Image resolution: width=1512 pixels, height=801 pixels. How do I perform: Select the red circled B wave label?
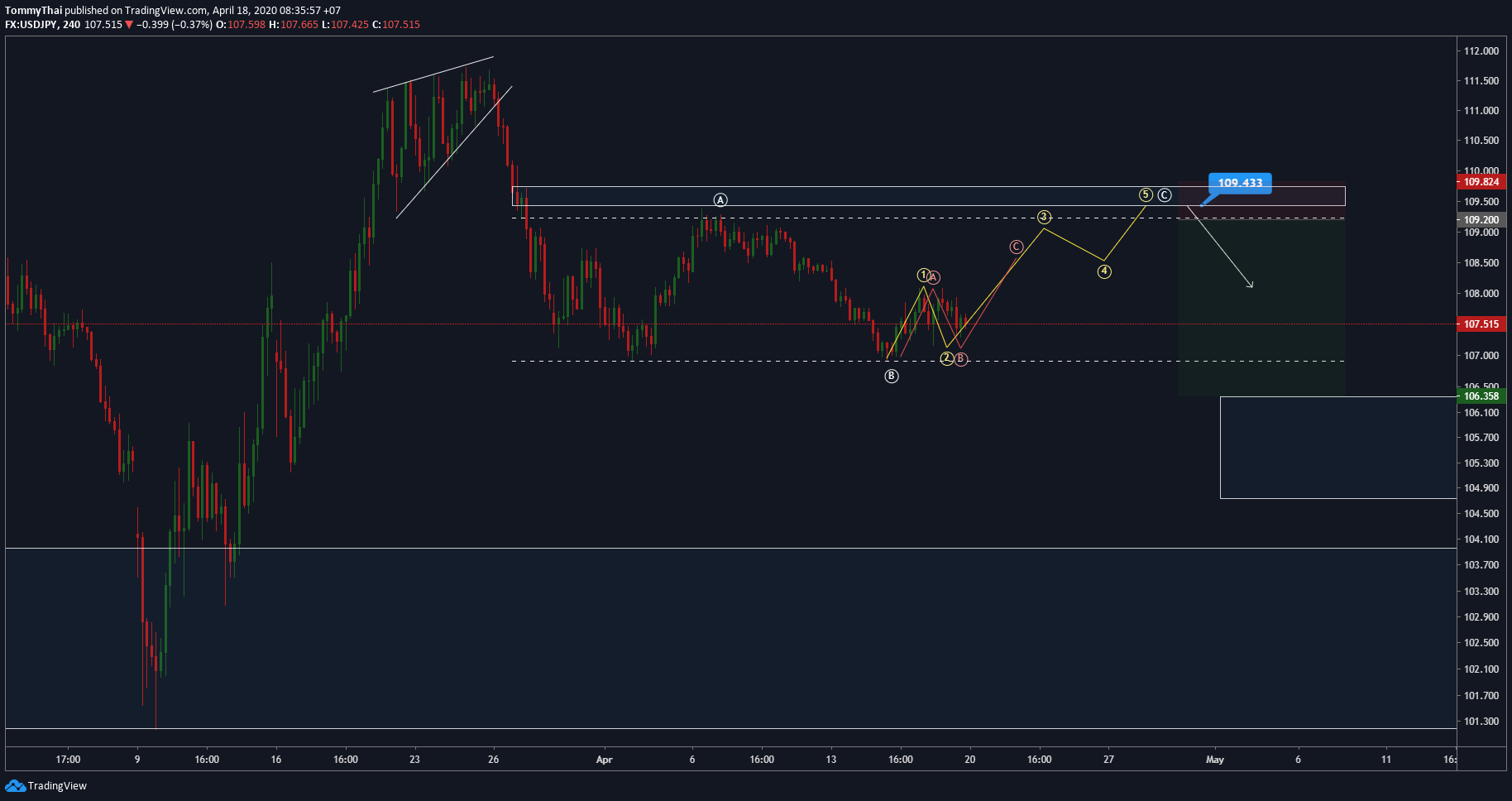[960, 359]
